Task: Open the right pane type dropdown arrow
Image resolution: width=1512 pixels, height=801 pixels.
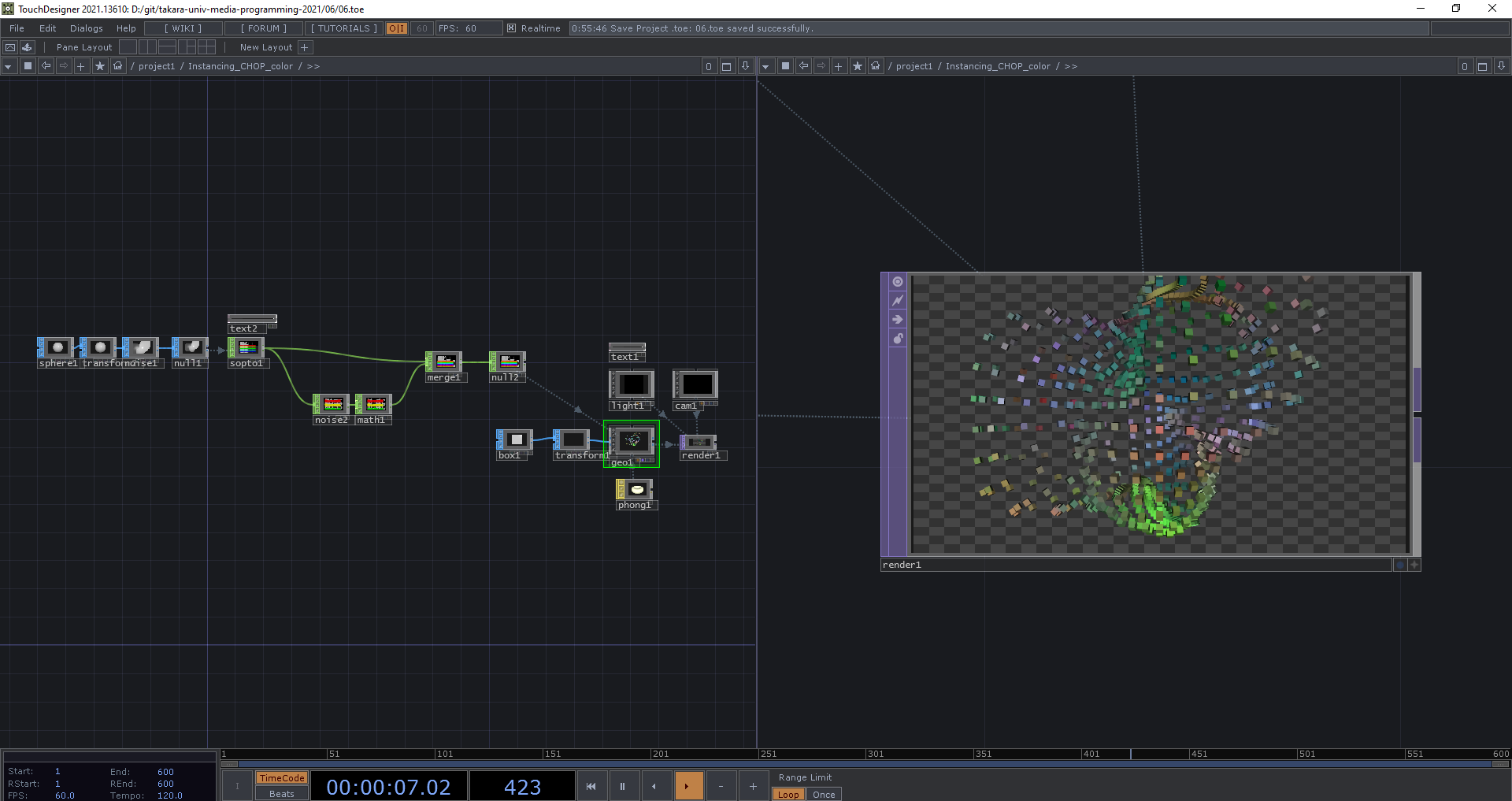Action: [x=765, y=66]
